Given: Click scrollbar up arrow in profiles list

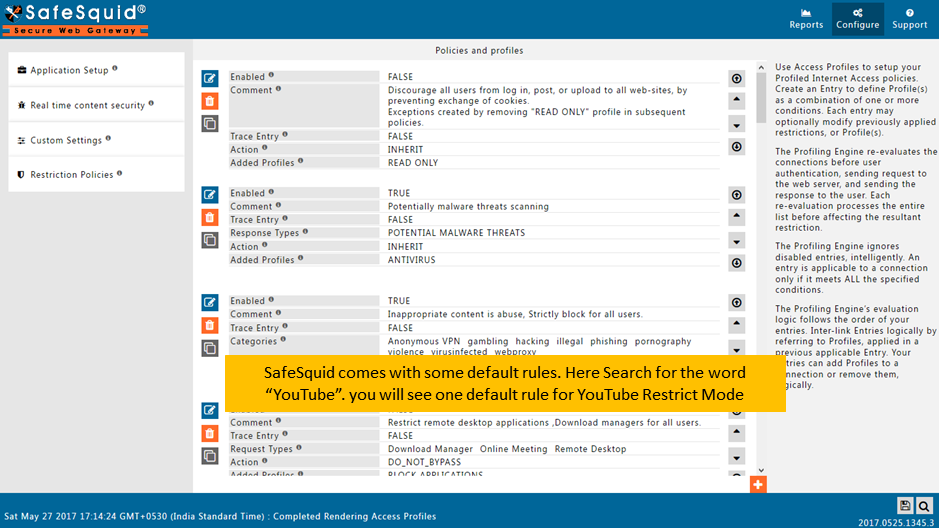Looking at the screenshot, I should coord(761,68).
